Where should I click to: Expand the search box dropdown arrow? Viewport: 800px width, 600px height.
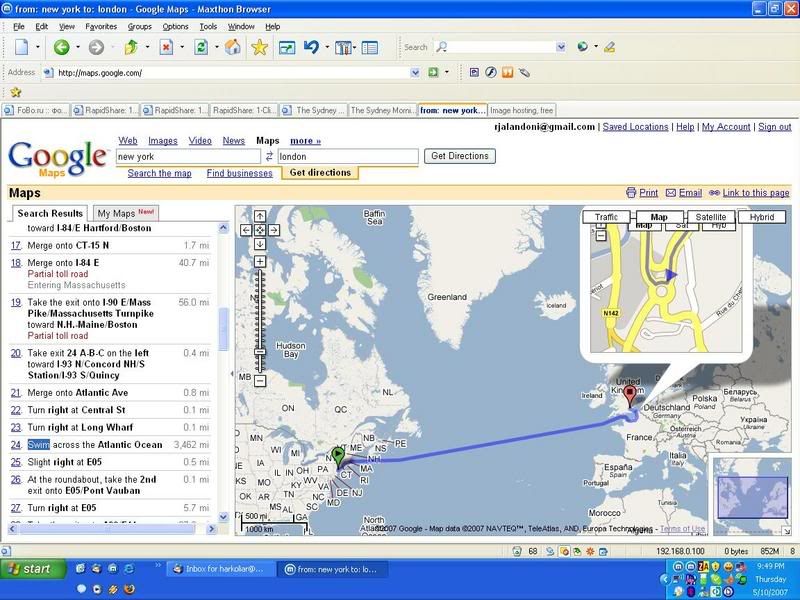tap(561, 47)
